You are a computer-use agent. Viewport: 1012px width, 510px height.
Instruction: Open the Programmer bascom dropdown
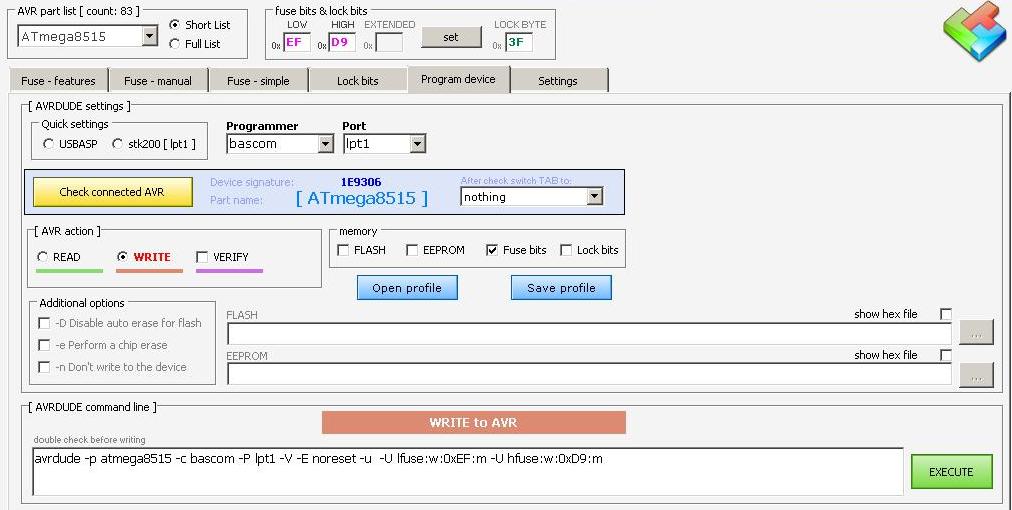click(325, 144)
